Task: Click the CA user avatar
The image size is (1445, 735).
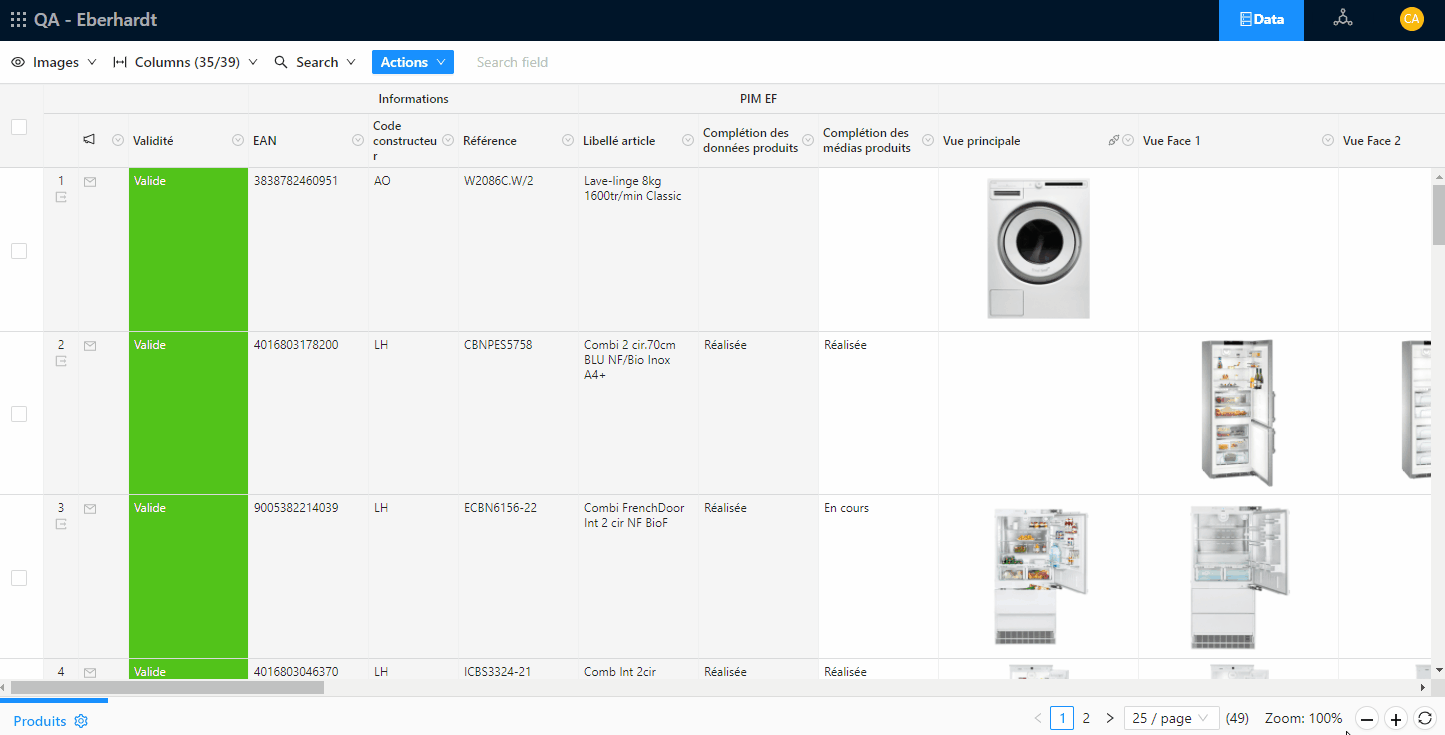Action: [x=1411, y=19]
